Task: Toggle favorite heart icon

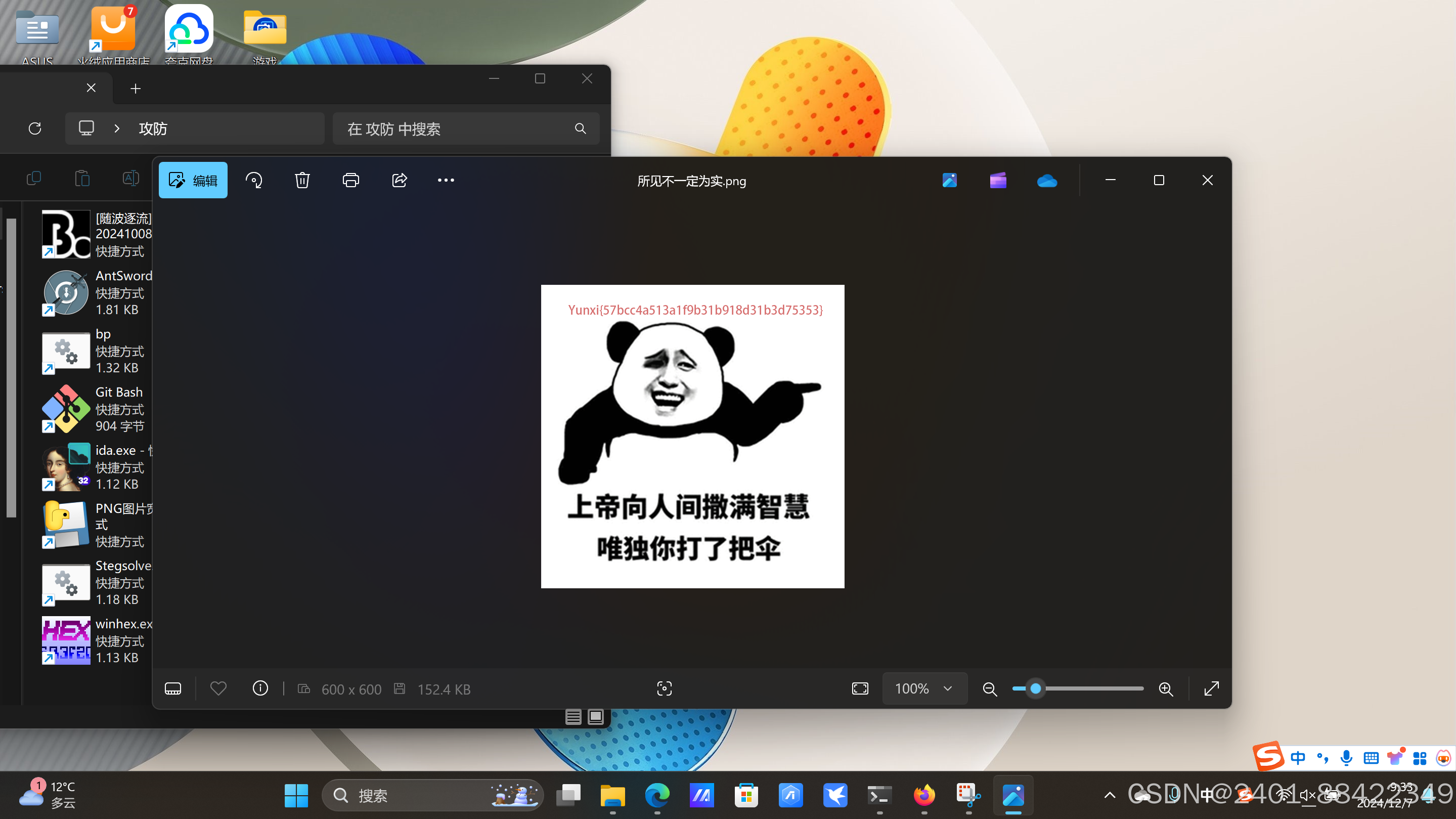Action: pos(218,688)
